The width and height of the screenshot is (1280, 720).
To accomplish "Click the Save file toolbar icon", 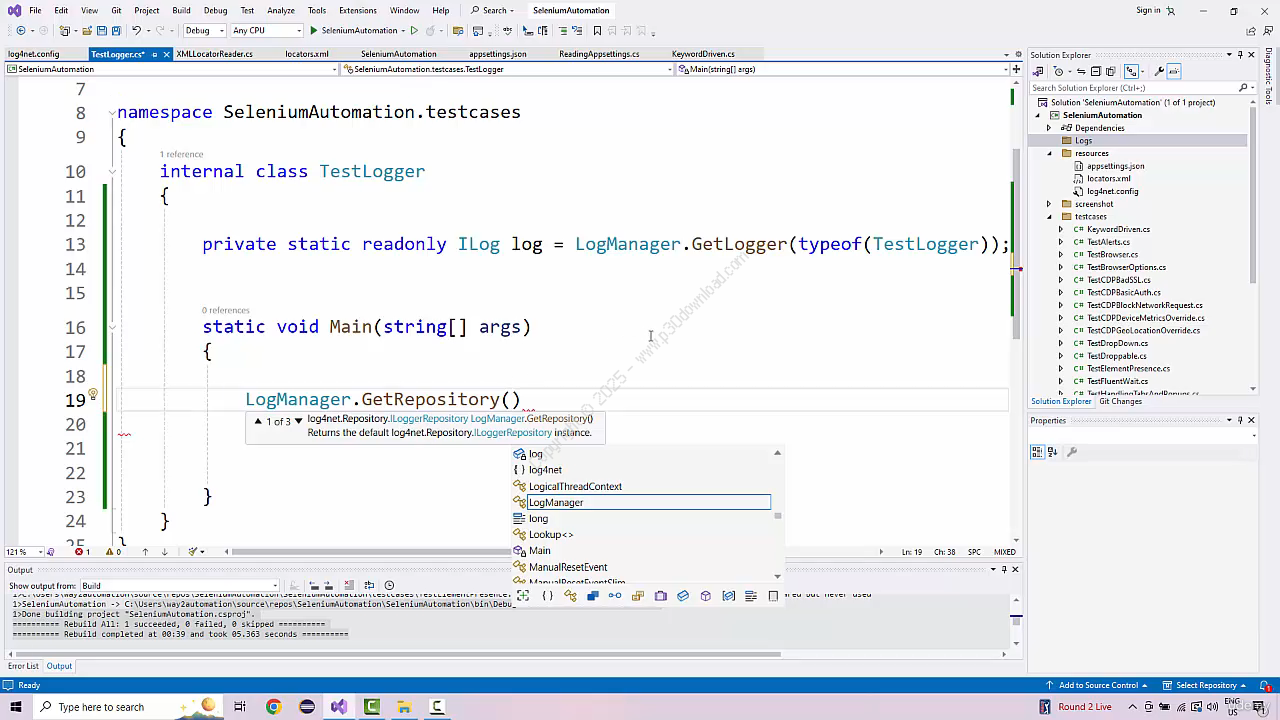I will [x=102, y=30].
